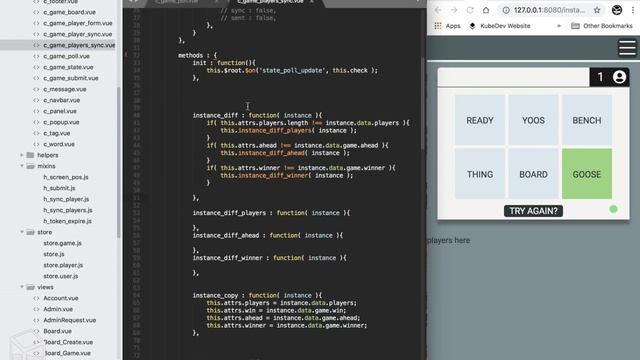Select the YOOS word tile
The height and width of the screenshot is (360, 640).
tap(533, 120)
